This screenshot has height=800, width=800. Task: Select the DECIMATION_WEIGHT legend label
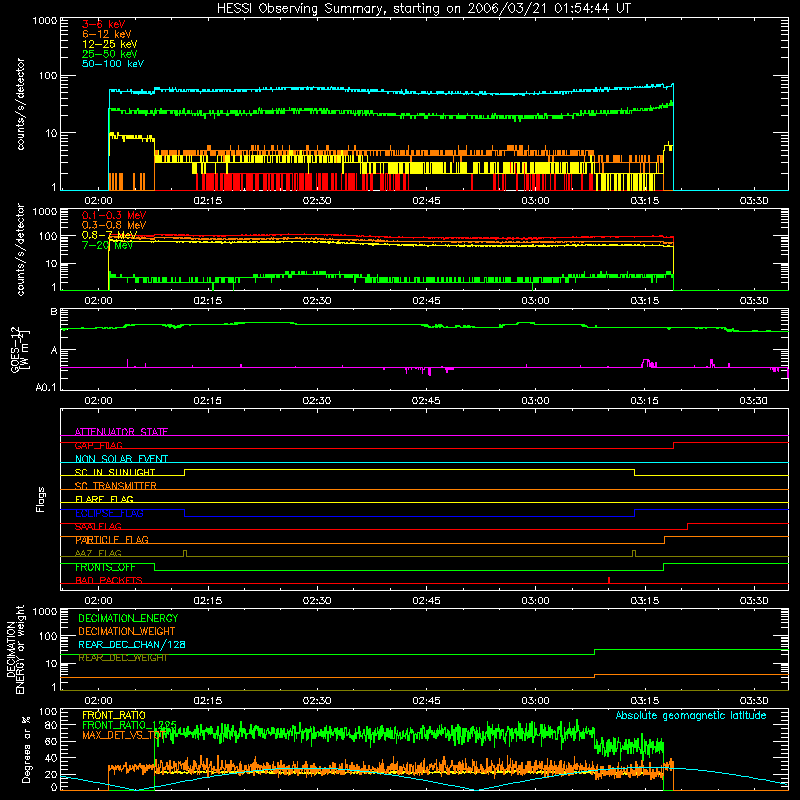[x=127, y=631]
